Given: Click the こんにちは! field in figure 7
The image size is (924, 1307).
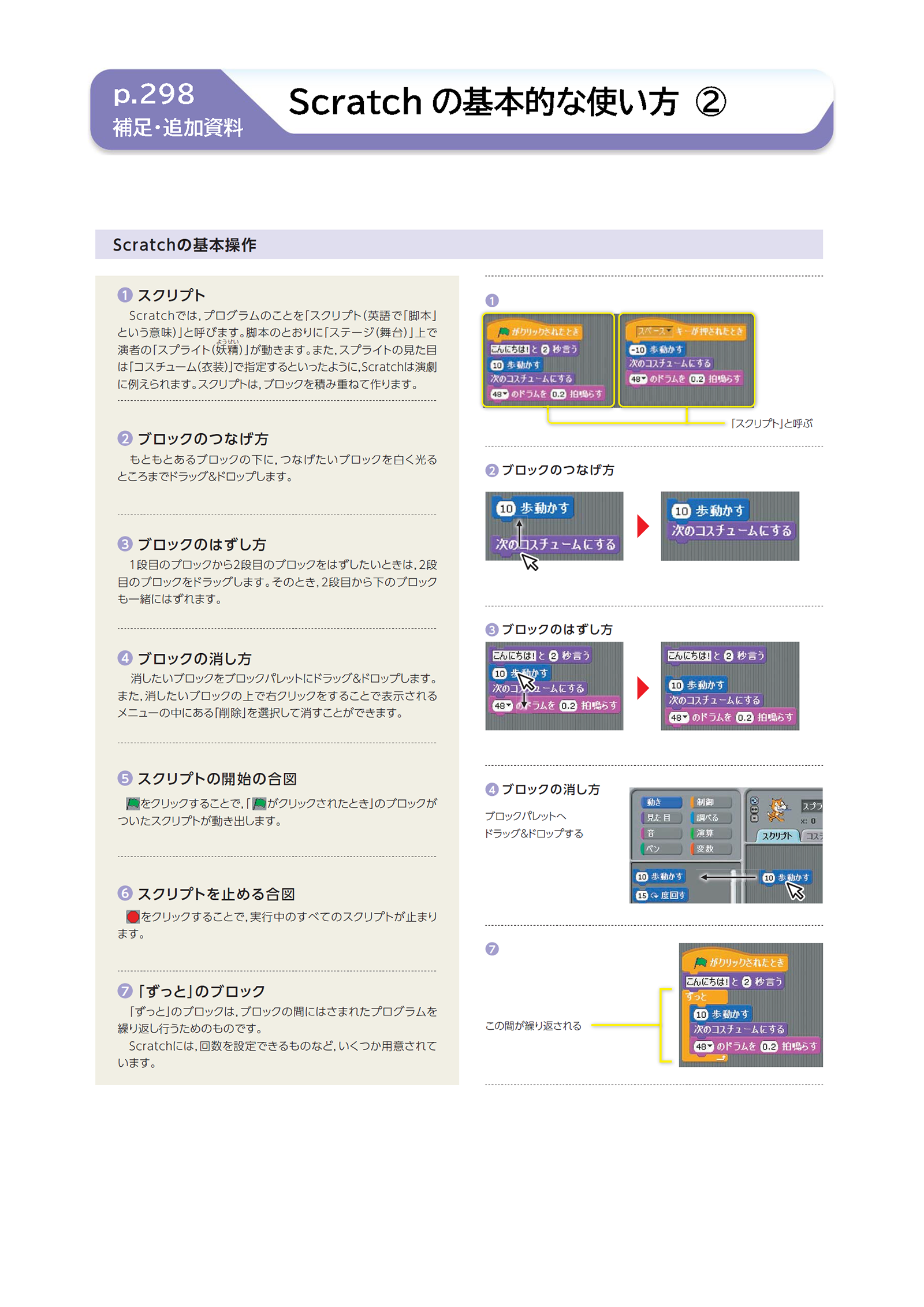Looking at the screenshot, I should tap(707, 981).
